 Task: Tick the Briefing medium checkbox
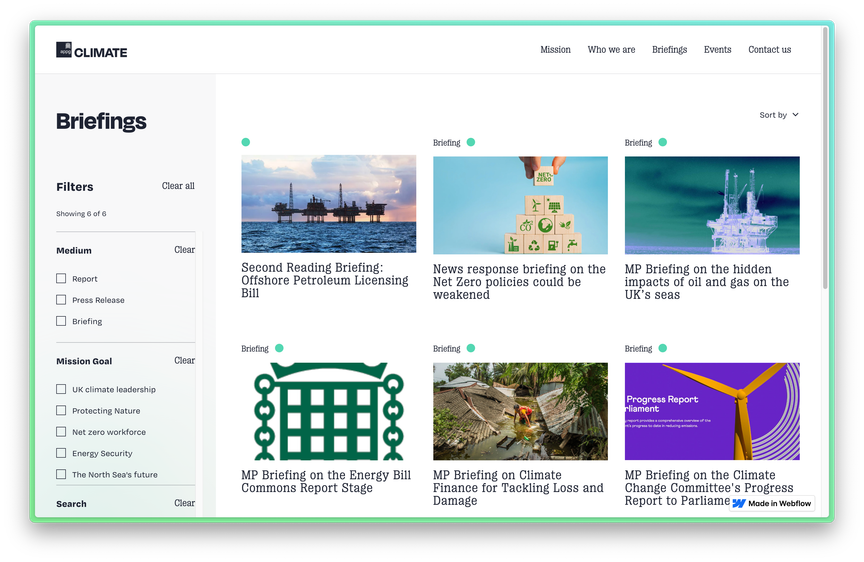(61, 321)
